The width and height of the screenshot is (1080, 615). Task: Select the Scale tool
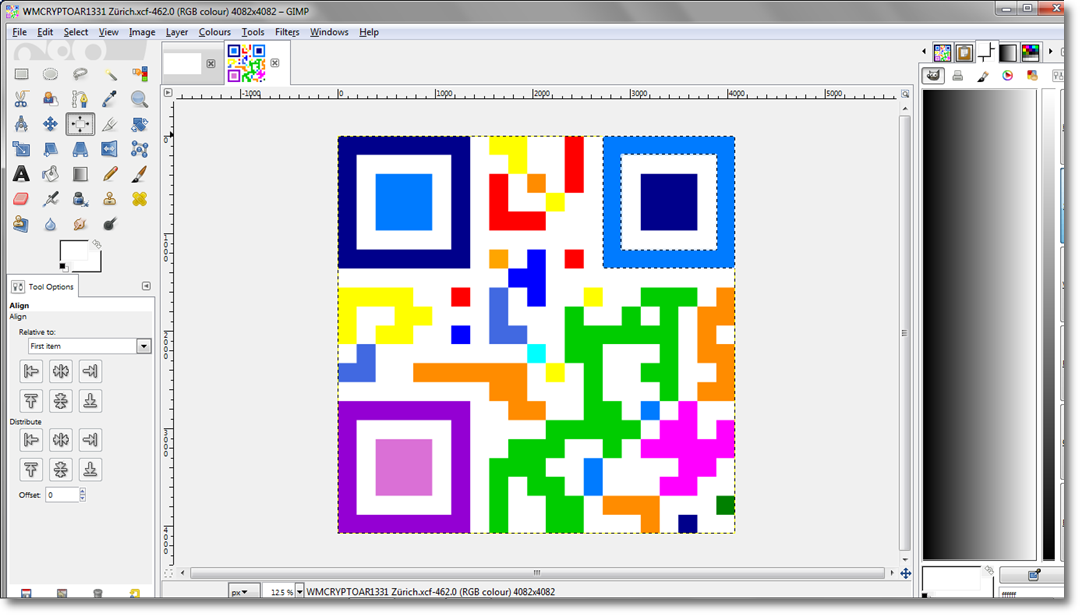point(21,149)
